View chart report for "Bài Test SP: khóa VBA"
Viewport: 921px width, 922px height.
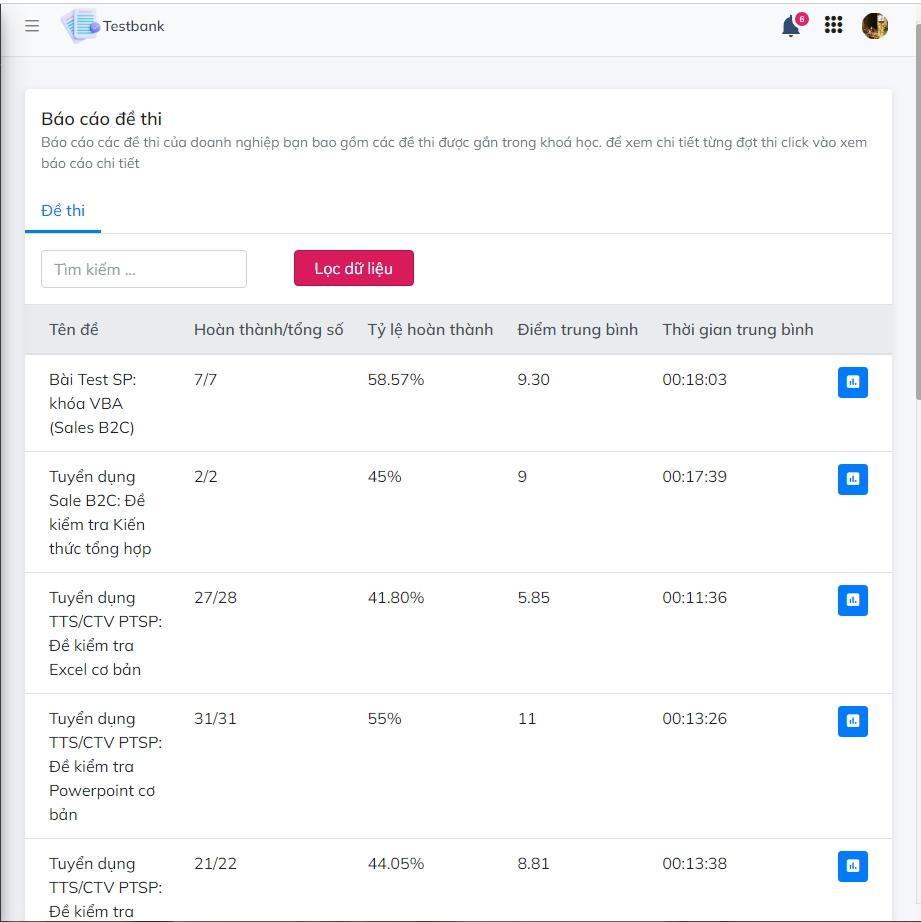click(x=852, y=382)
